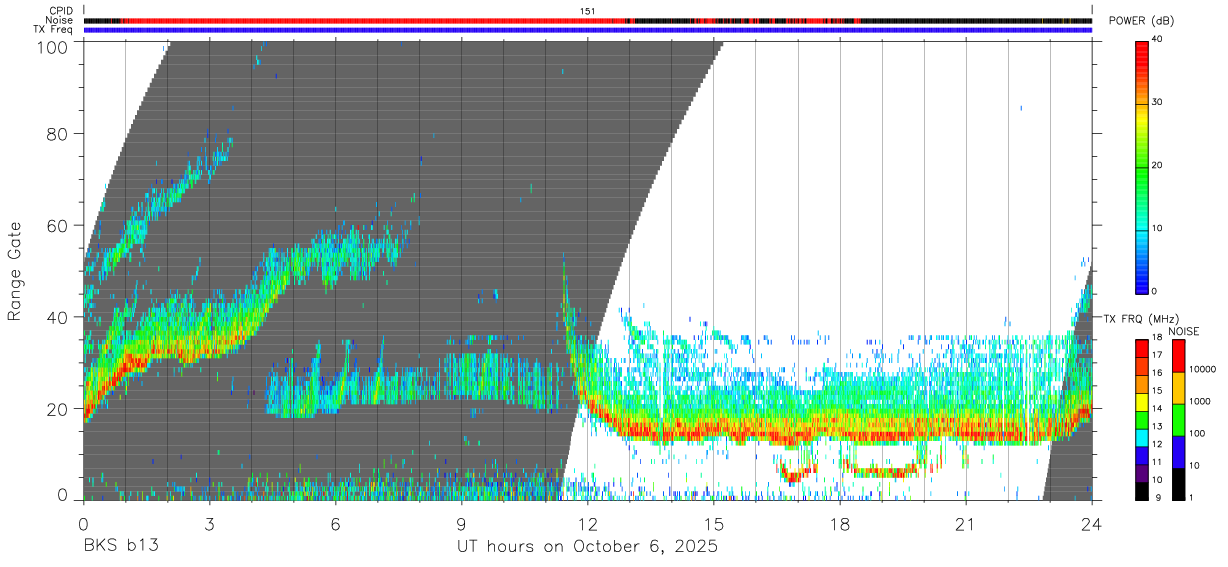Screen dimensions: 1228x567
Task: Select the 'UT hours on October 6, 2025' label
Action: [x=587, y=547]
